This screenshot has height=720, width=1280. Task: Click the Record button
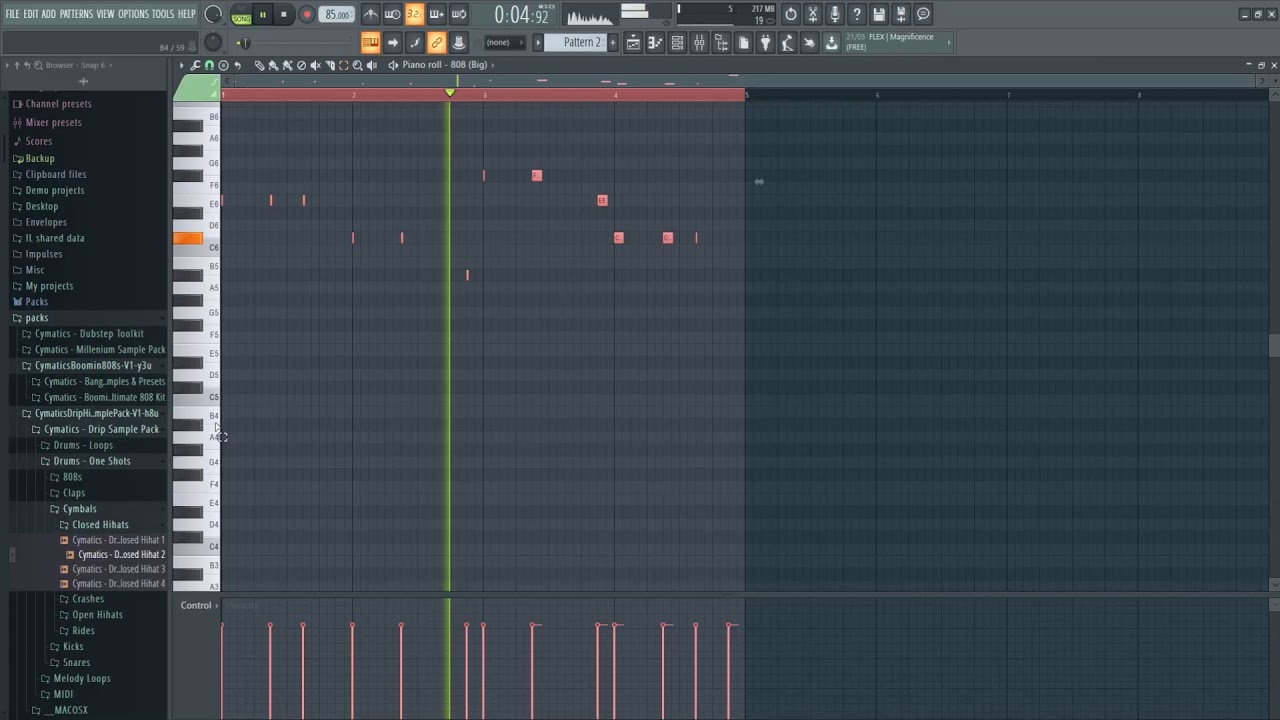click(x=307, y=15)
